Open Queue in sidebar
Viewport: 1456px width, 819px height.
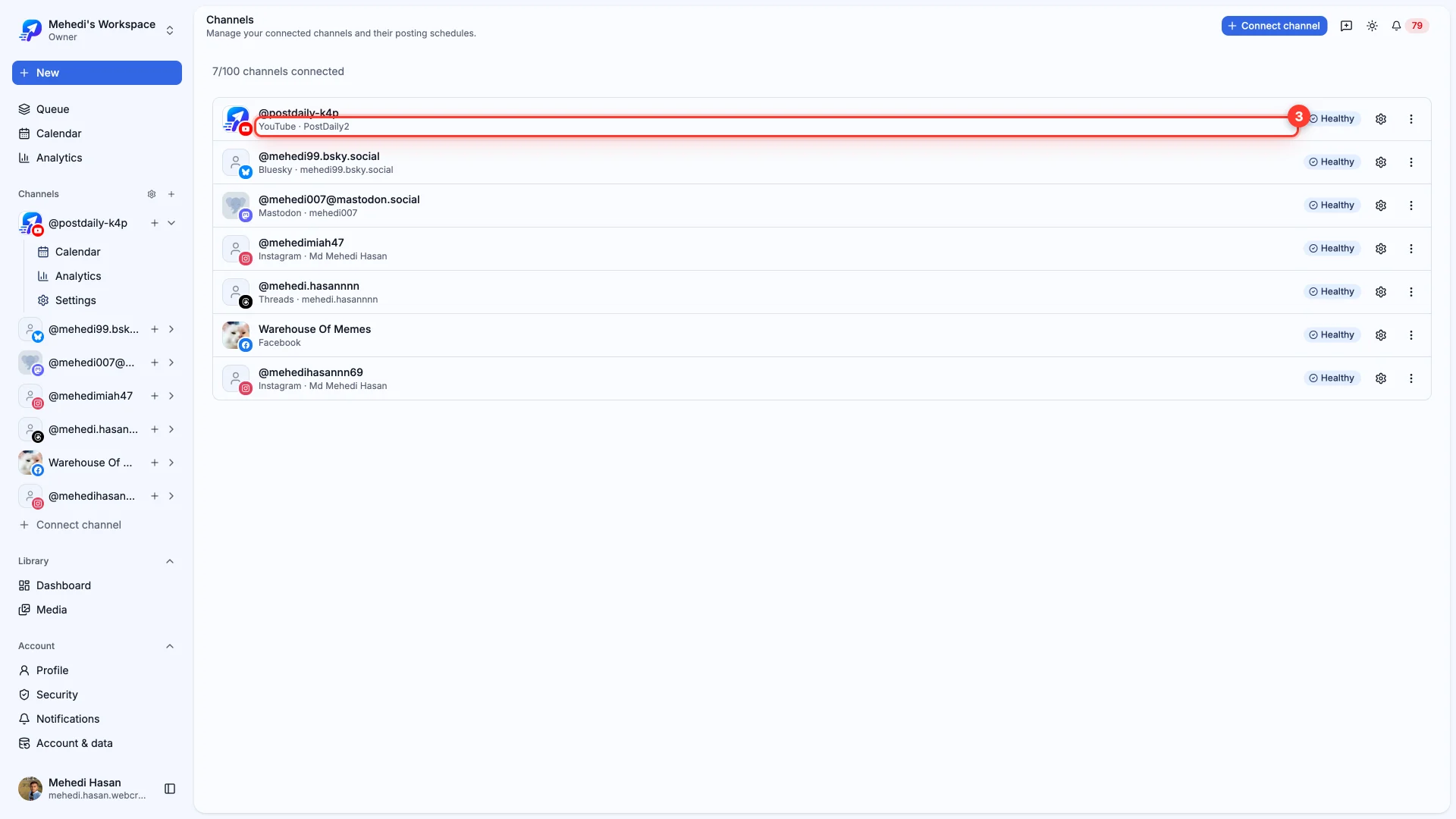(x=97, y=109)
